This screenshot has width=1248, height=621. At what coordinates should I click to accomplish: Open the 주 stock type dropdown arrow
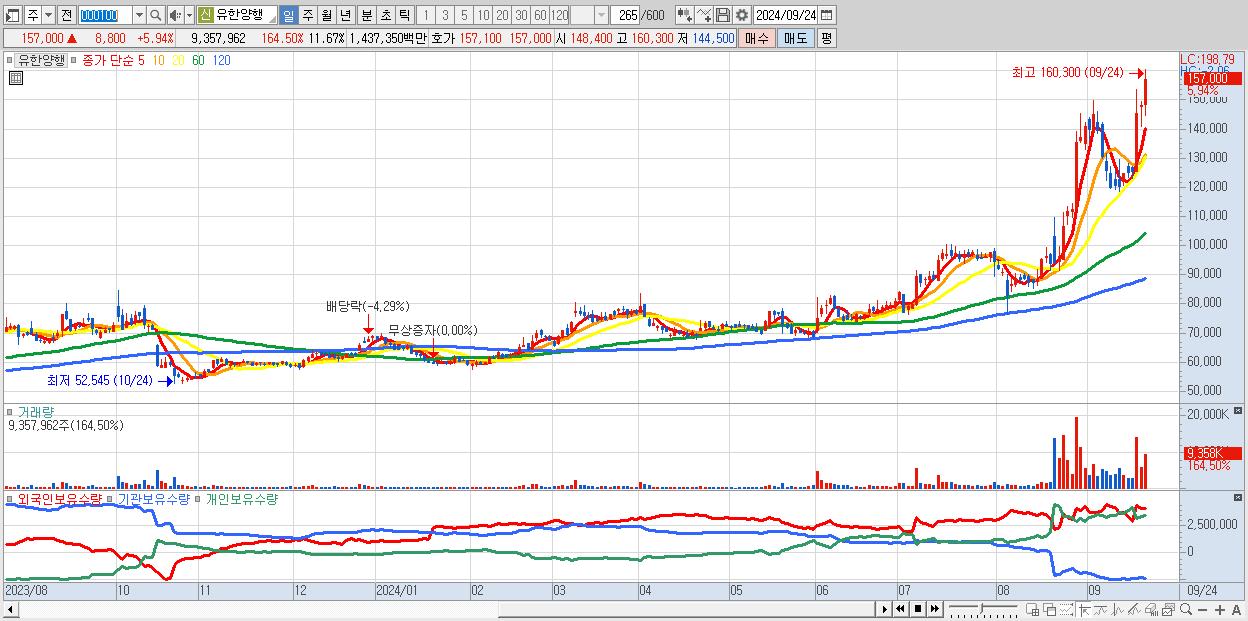[x=49, y=15]
